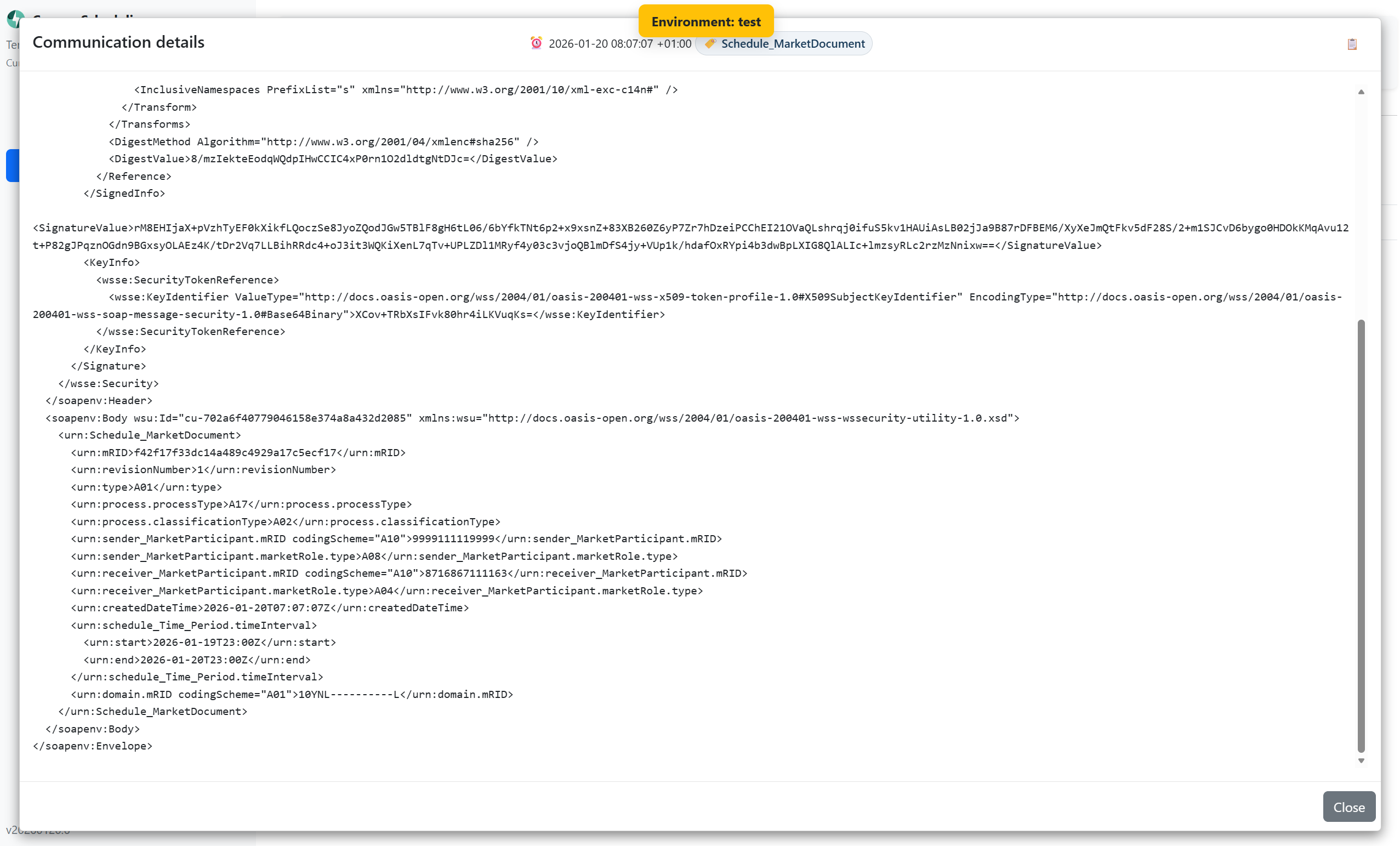The image size is (1400, 846).
Task: Click the Communication details title
Action: pyautogui.click(x=118, y=42)
